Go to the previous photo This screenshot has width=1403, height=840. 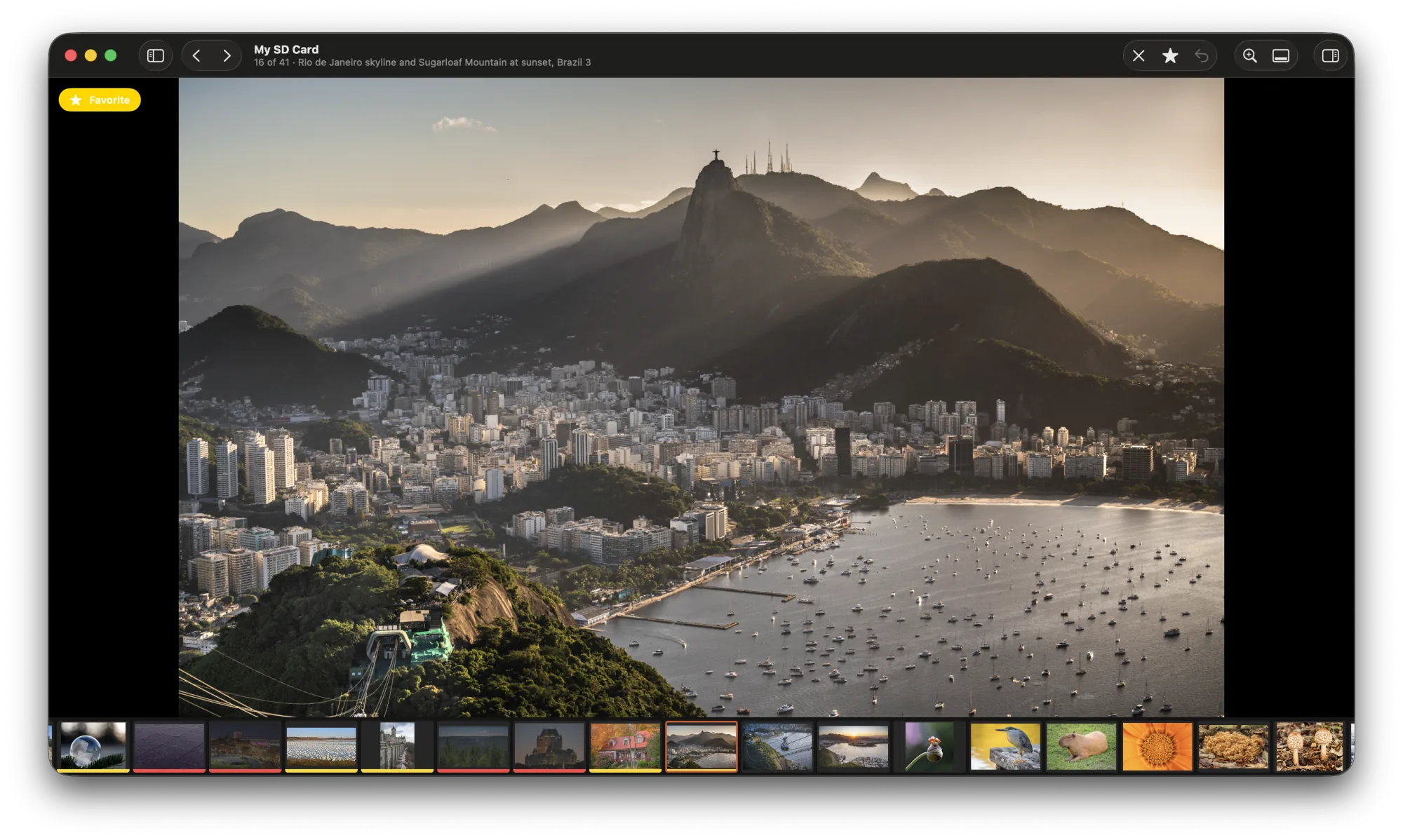point(197,55)
